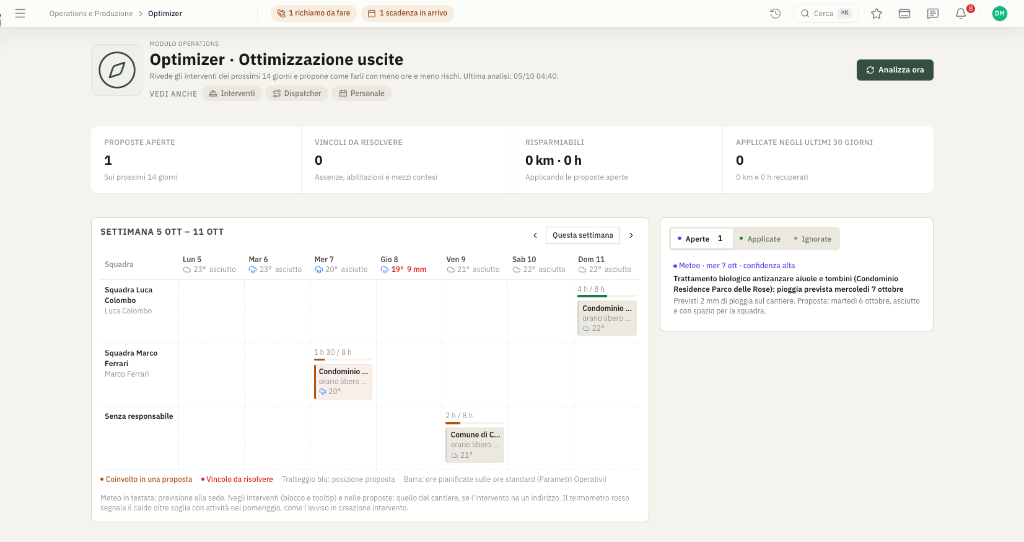This screenshot has width=1024, height=542.
Task: Open the hamburger navigation menu
Action: (x=20, y=13)
